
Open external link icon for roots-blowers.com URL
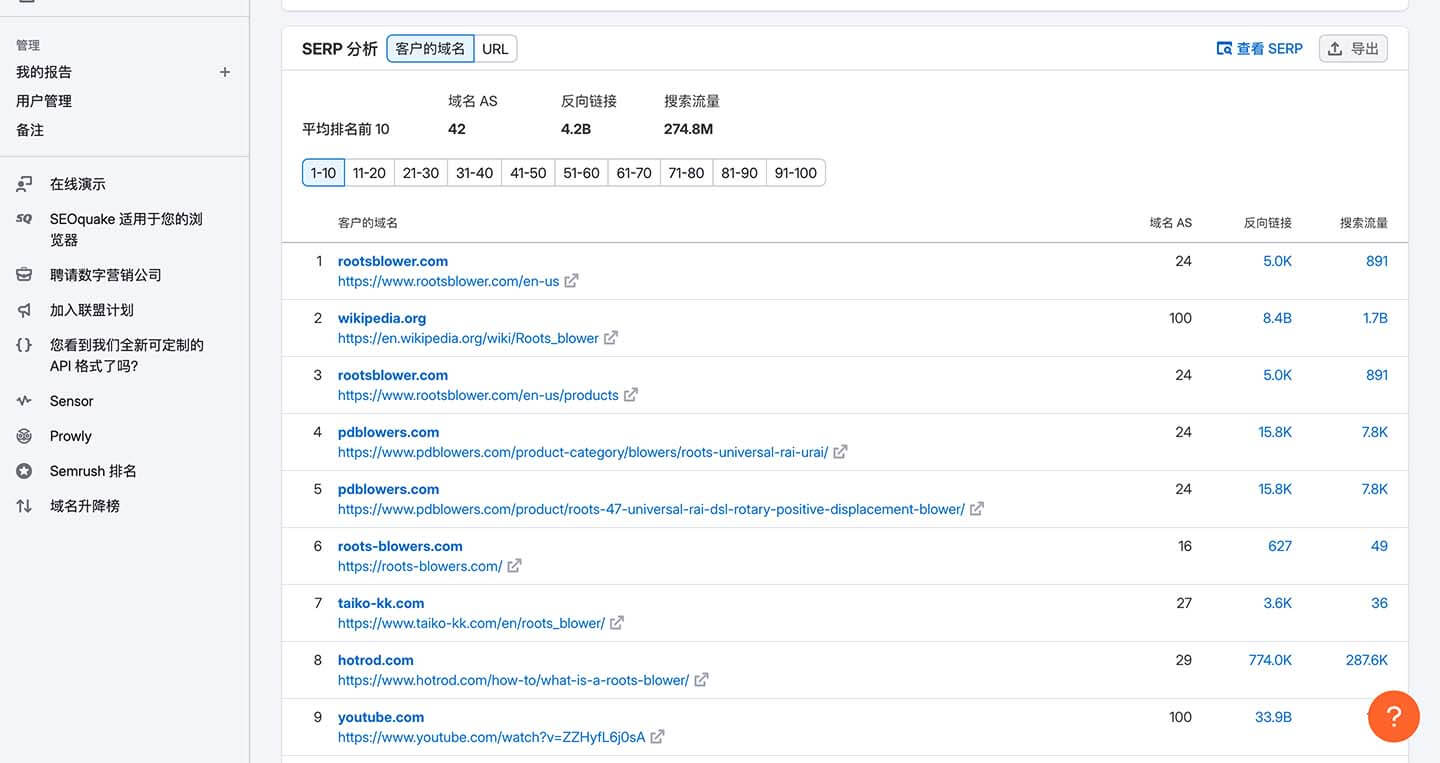click(514, 566)
